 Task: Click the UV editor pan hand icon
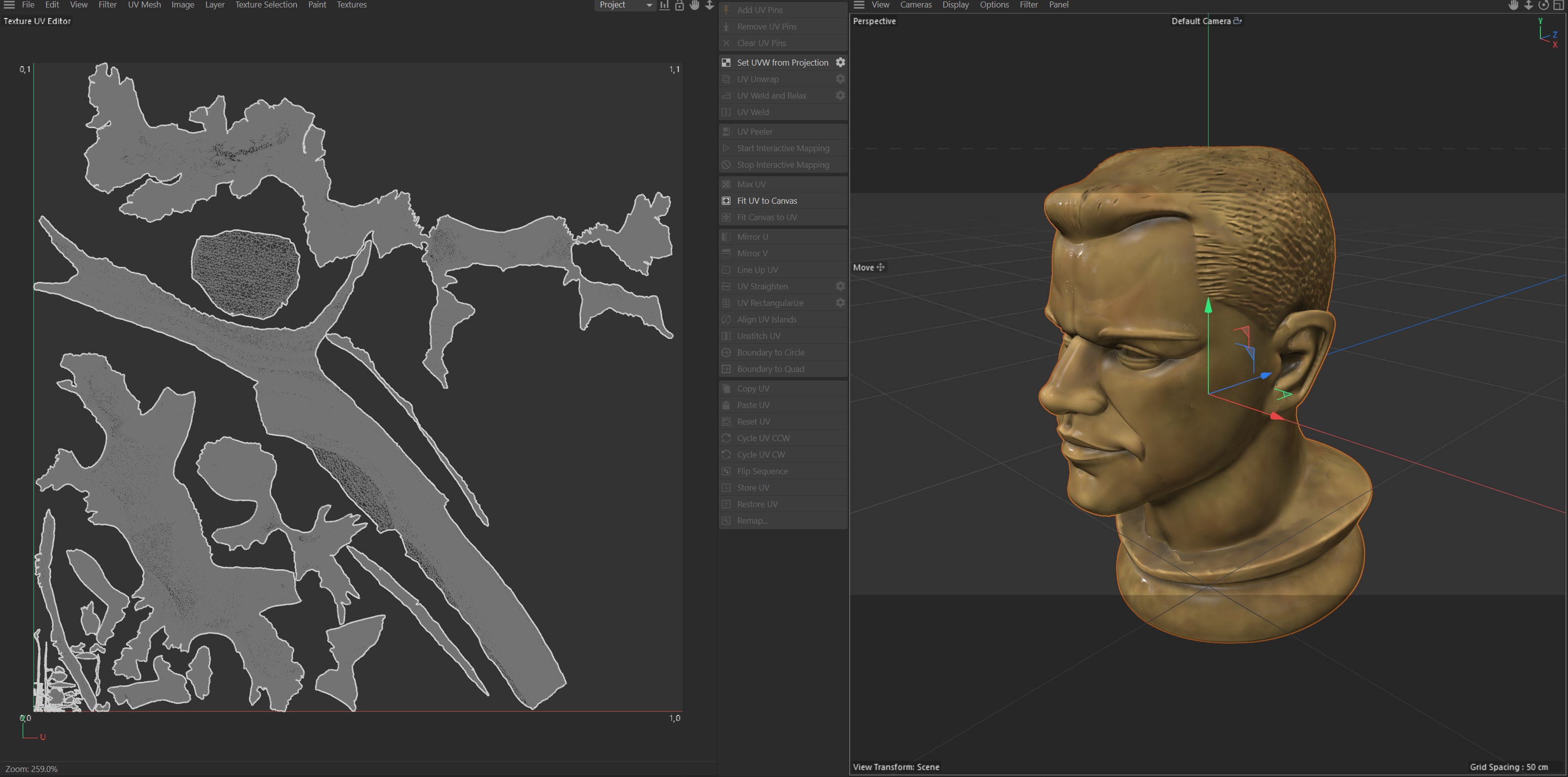coord(694,5)
